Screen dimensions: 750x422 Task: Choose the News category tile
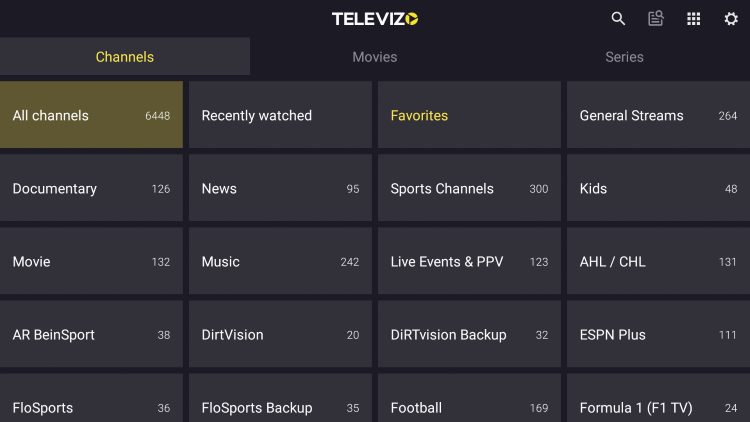(280, 188)
